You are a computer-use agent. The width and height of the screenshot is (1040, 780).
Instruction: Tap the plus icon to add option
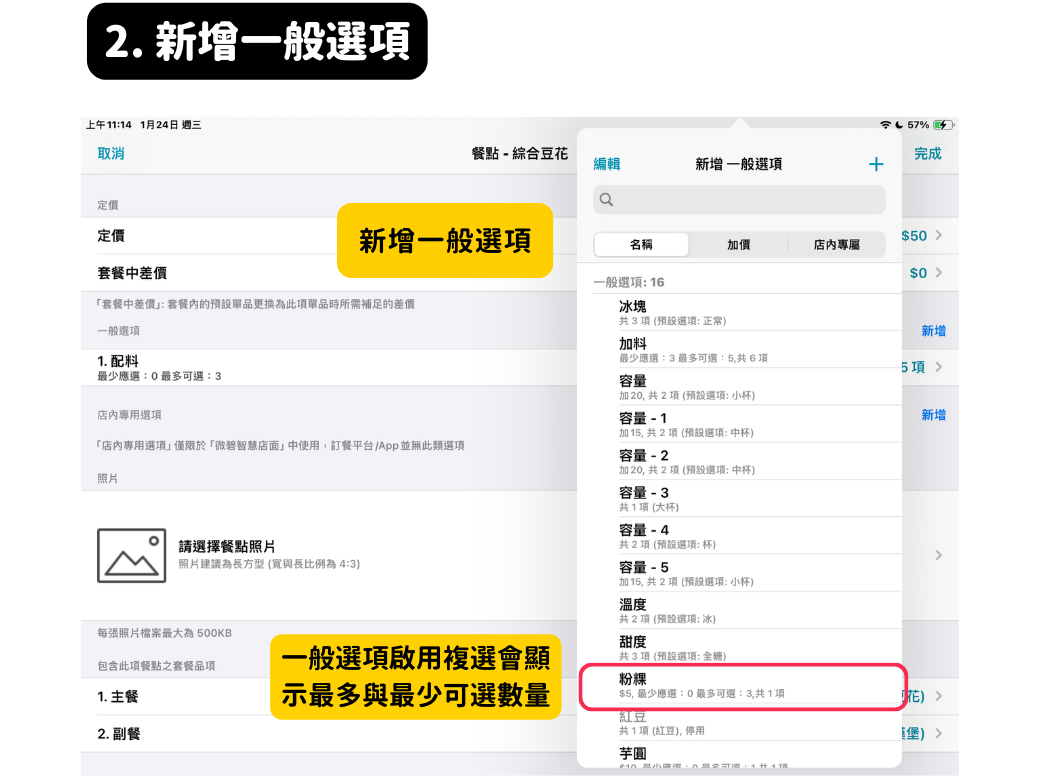tap(876, 165)
